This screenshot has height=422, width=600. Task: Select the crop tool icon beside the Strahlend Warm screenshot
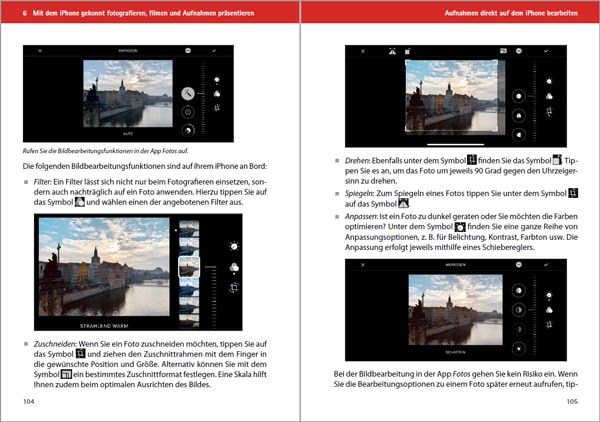234,286
